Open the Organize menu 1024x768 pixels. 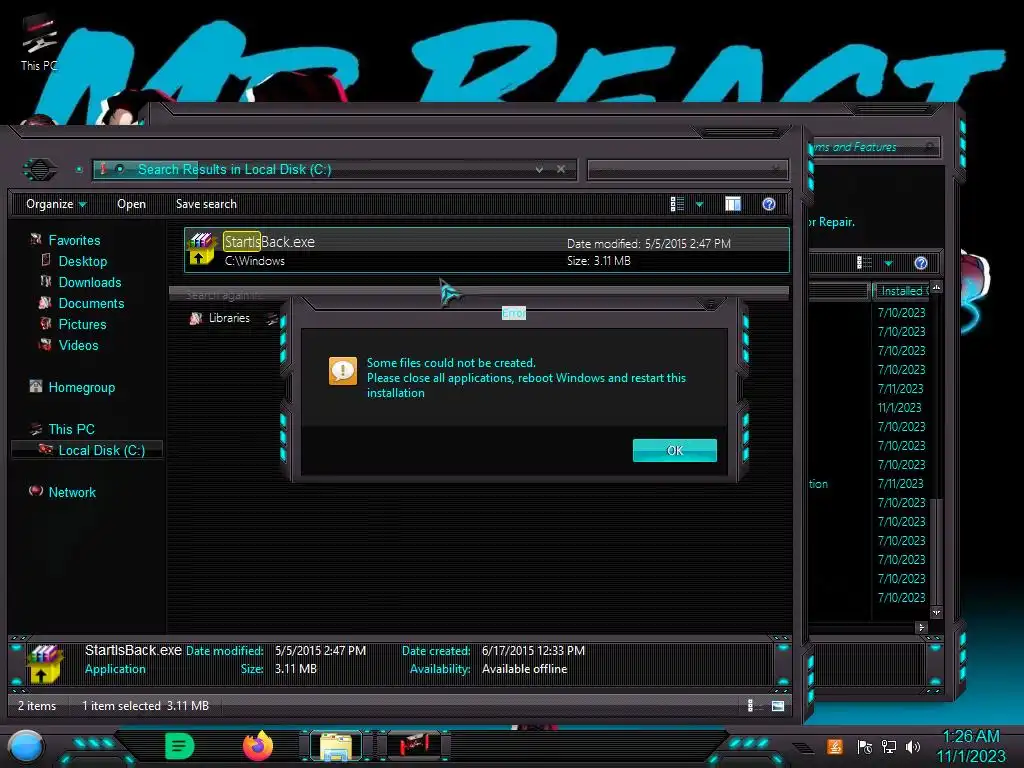(56, 204)
